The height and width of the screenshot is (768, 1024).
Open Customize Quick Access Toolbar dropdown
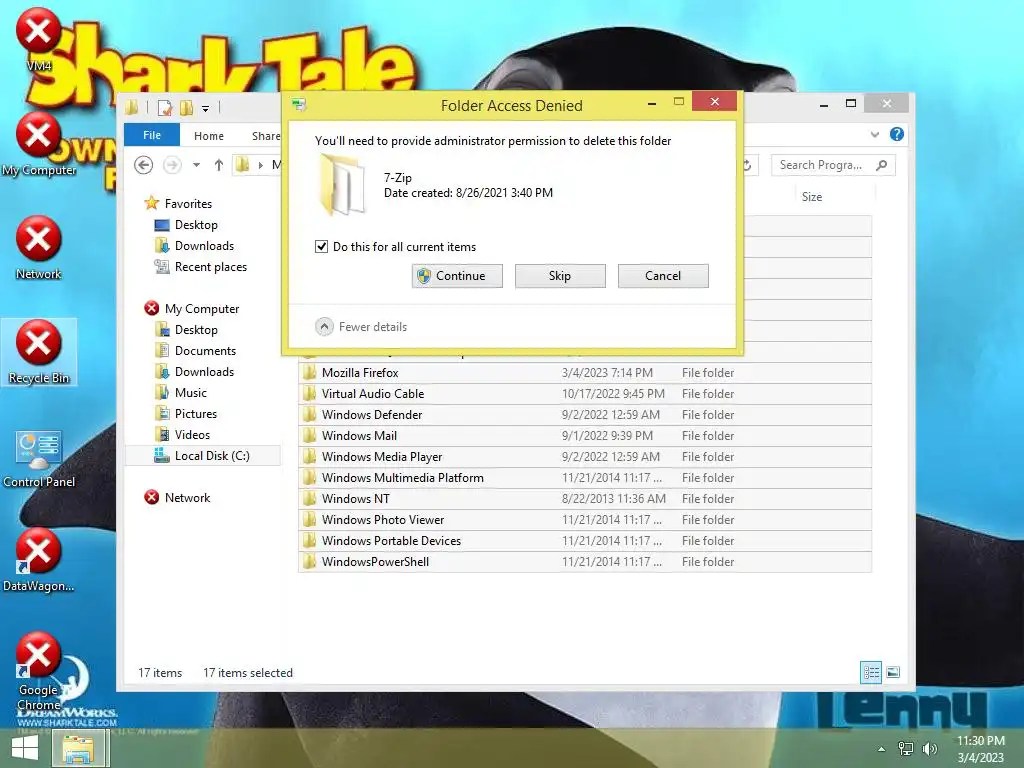pyautogui.click(x=205, y=108)
